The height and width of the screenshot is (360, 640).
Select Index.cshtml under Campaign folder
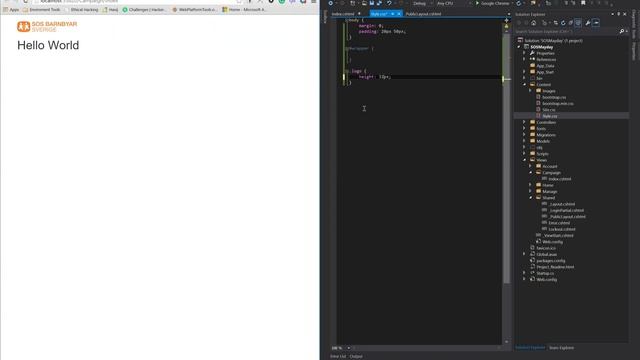point(560,179)
